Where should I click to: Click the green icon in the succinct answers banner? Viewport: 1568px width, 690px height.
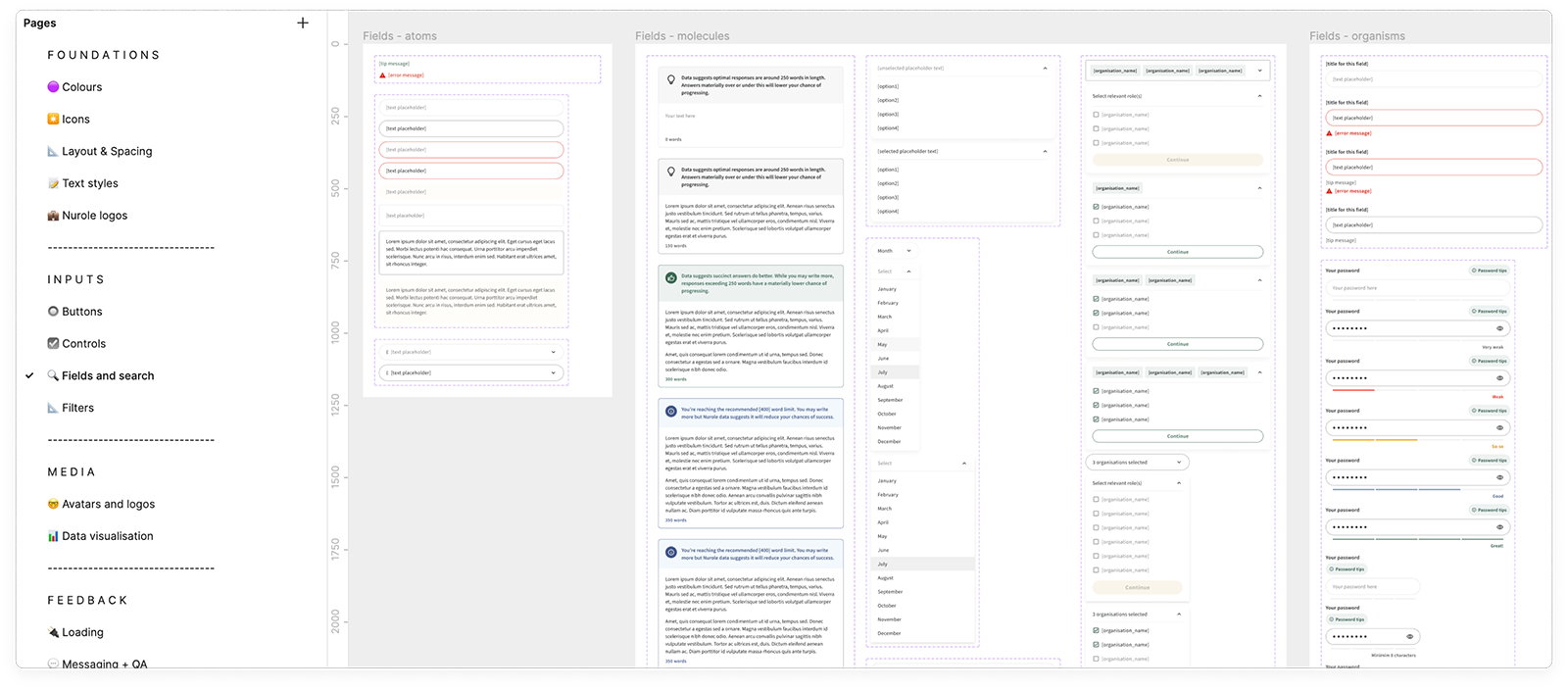pyautogui.click(x=671, y=278)
